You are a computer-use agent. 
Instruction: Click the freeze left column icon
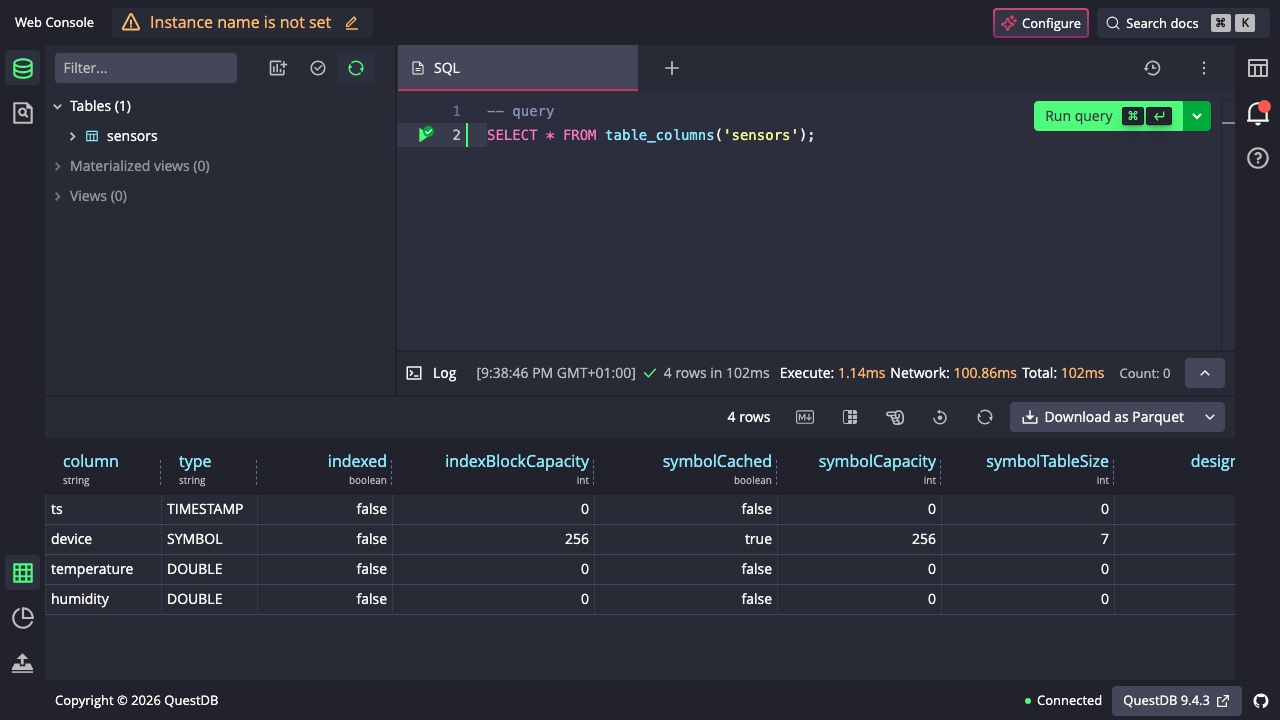[850, 417]
